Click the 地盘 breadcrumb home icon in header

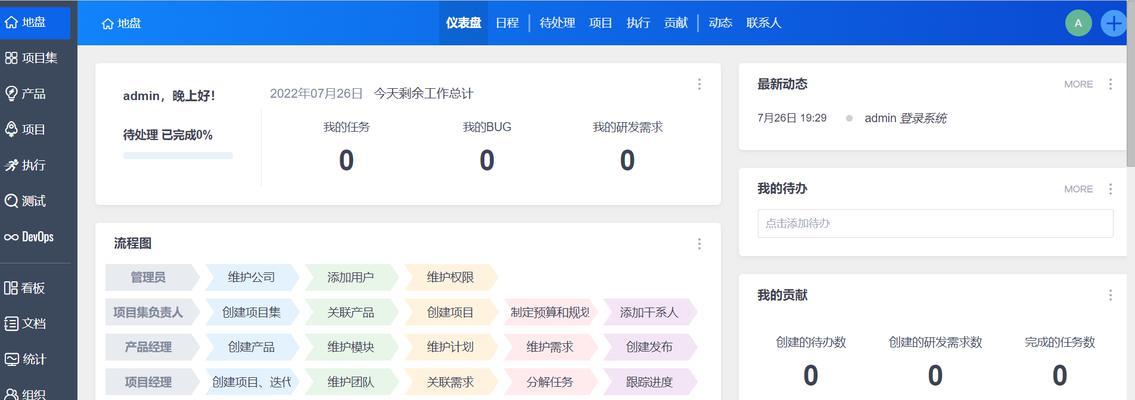coord(107,23)
